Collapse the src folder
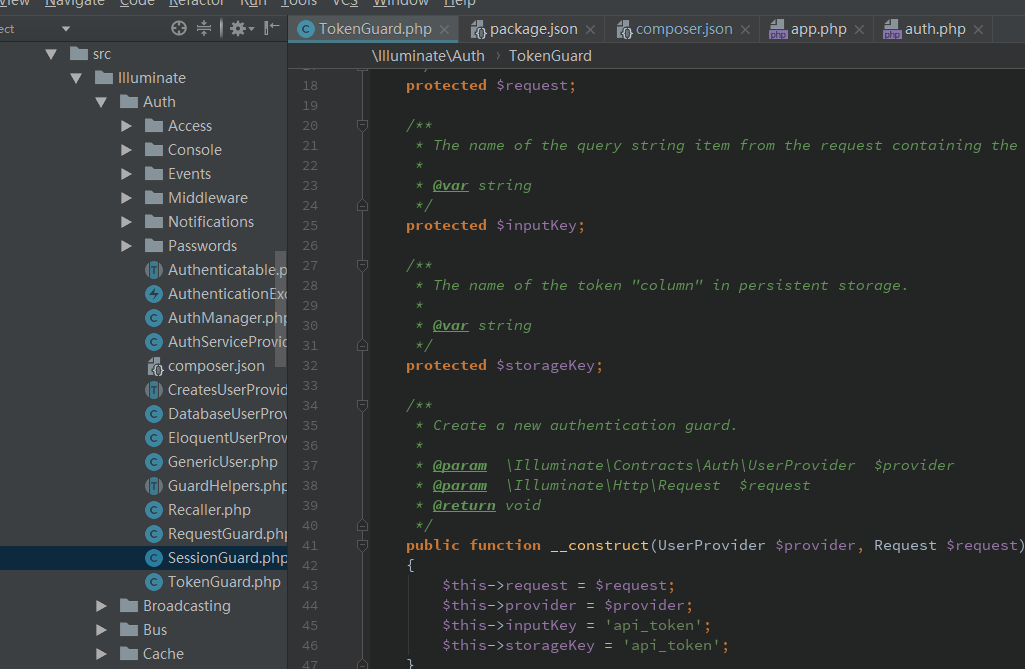 point(51,54)
